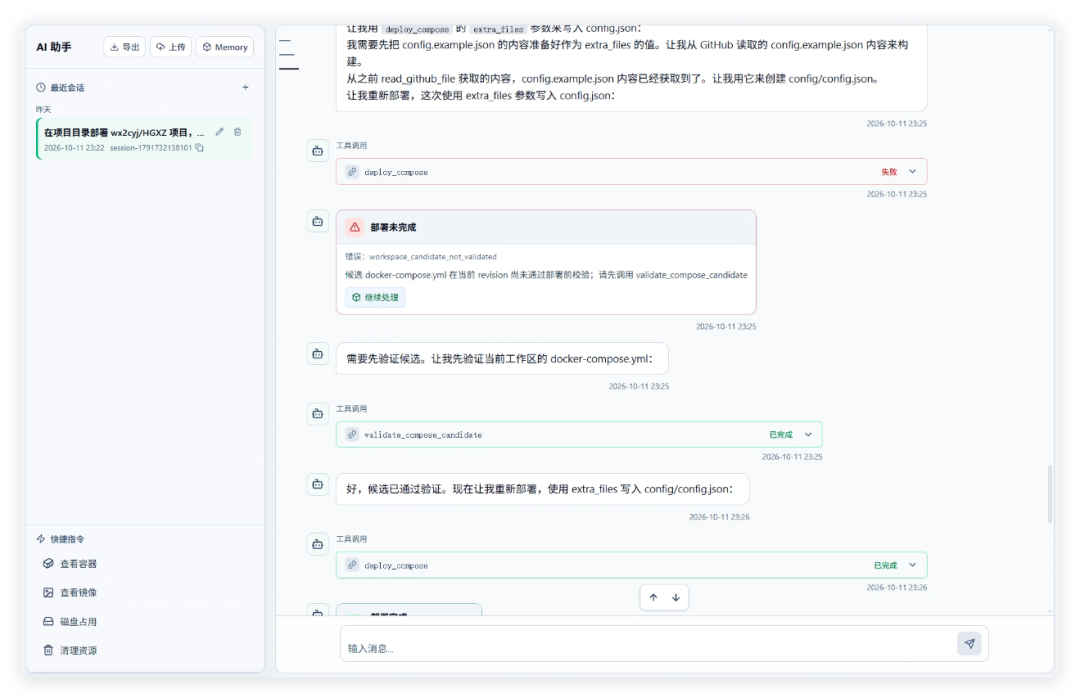Click the workspace_candidate_not_validated error text
Screen dimensions: 1080x698
coord(433,256)
